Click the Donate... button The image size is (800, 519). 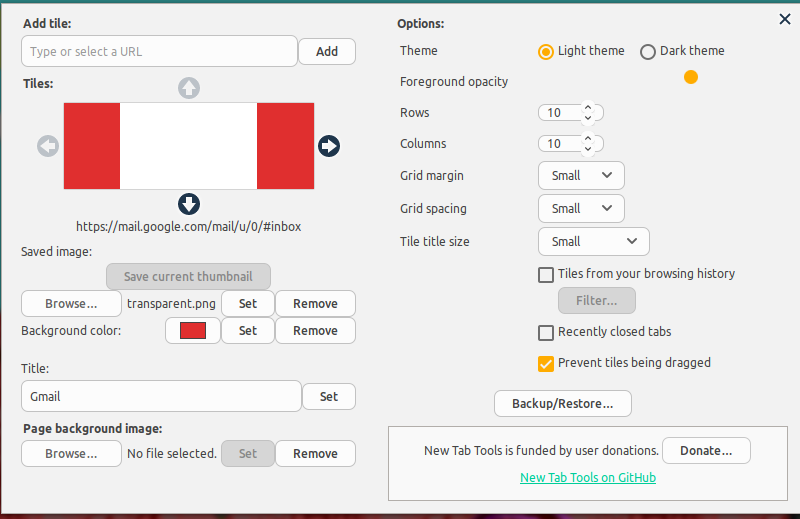(x=706, y=451)
